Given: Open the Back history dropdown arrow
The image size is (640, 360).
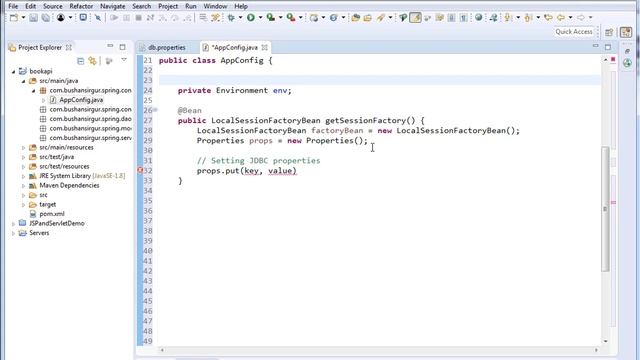Looking at the screenshot, I should coord(570,18).
